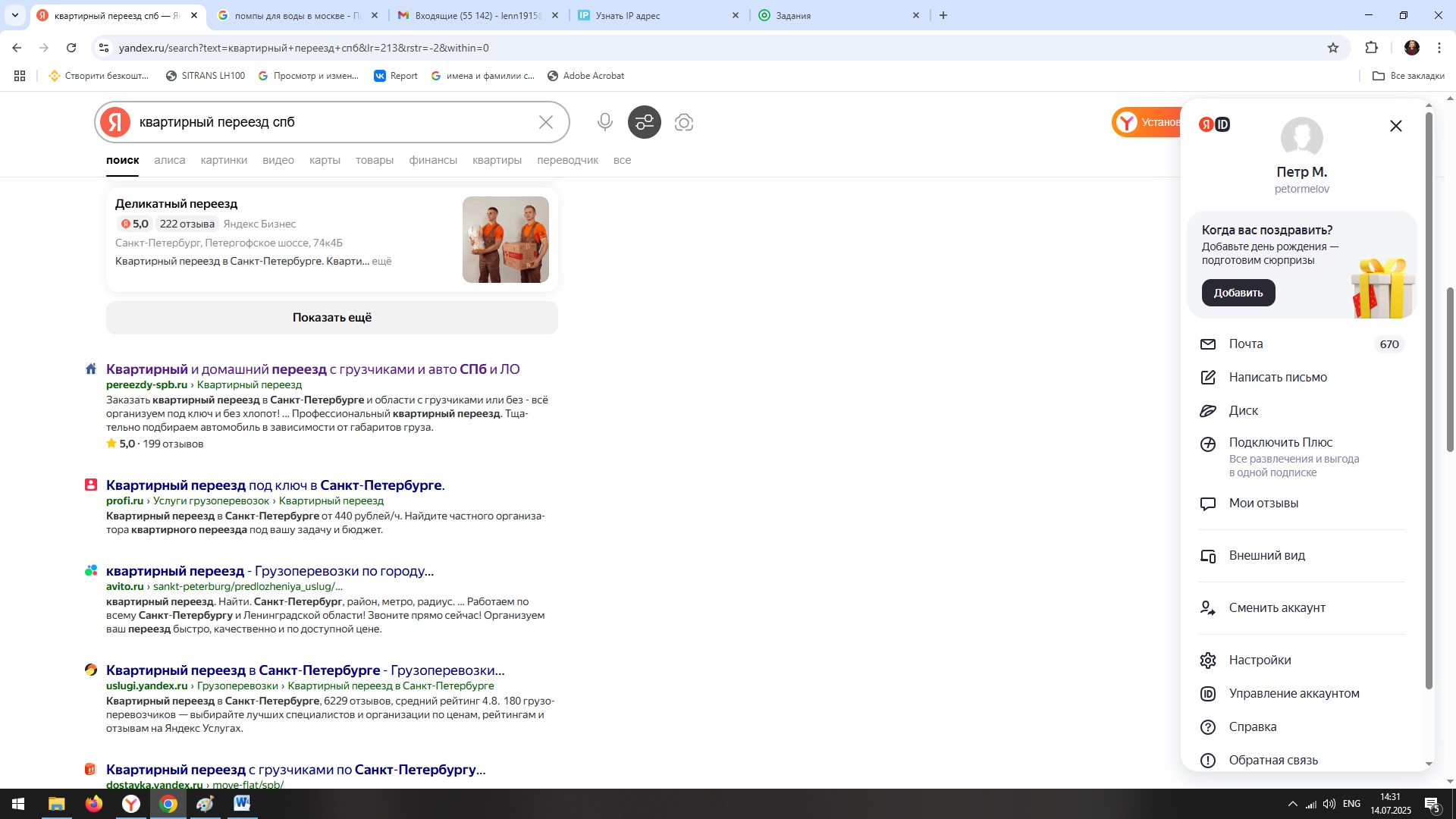
Task: Open Настройки gear icon
Action: (x=1208, y=661)
